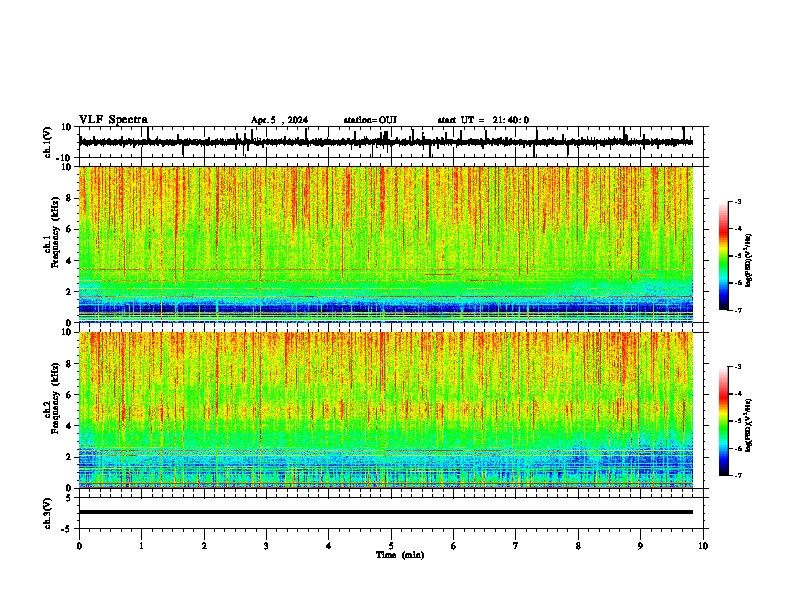Select the "Apr. 5, 2024" date text
The image size is (792, 612).
279,120
